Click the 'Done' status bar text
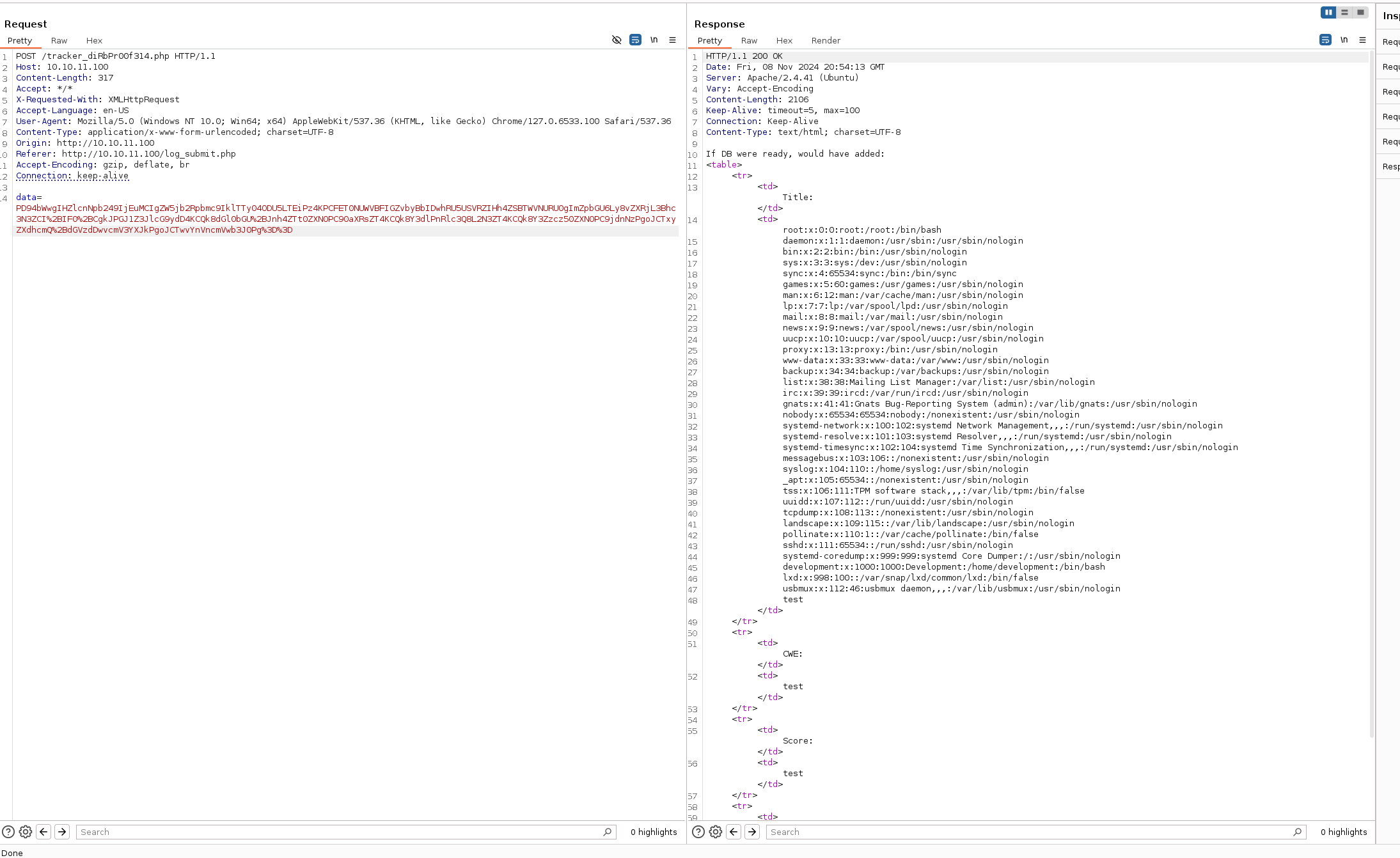This screenshot has width=1400, height=858. 12,853
